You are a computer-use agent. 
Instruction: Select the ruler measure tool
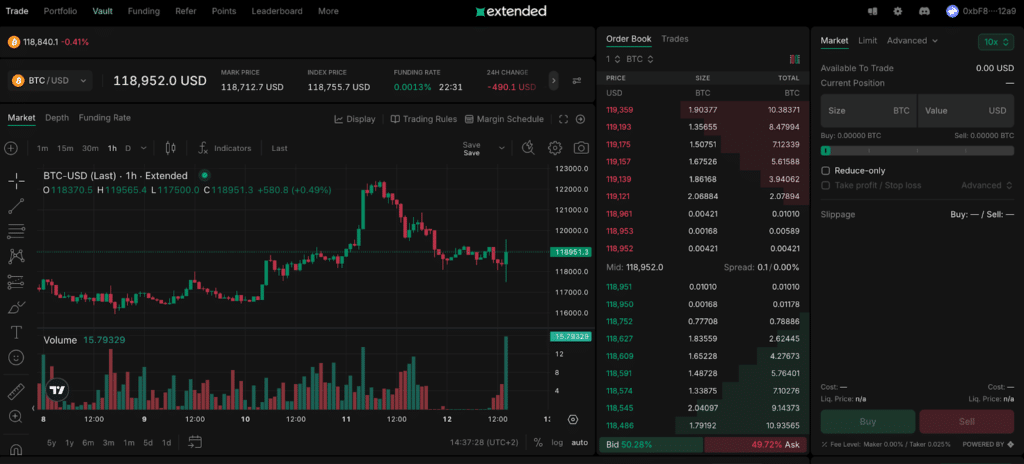click(16, 391)
